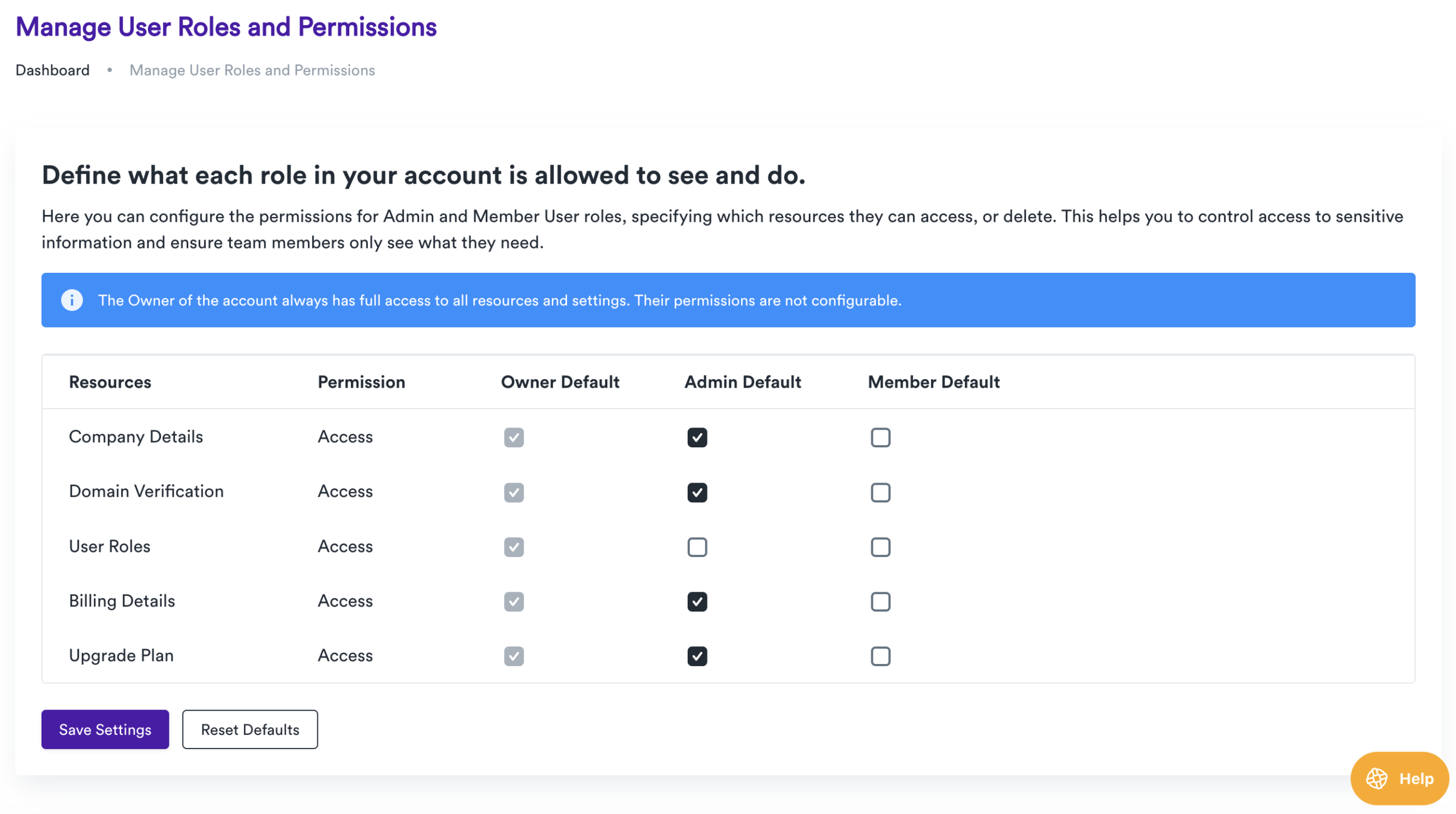
Task: Uncheck Admin Default for Upgrade Plan
Action: (x=696, y=656)
